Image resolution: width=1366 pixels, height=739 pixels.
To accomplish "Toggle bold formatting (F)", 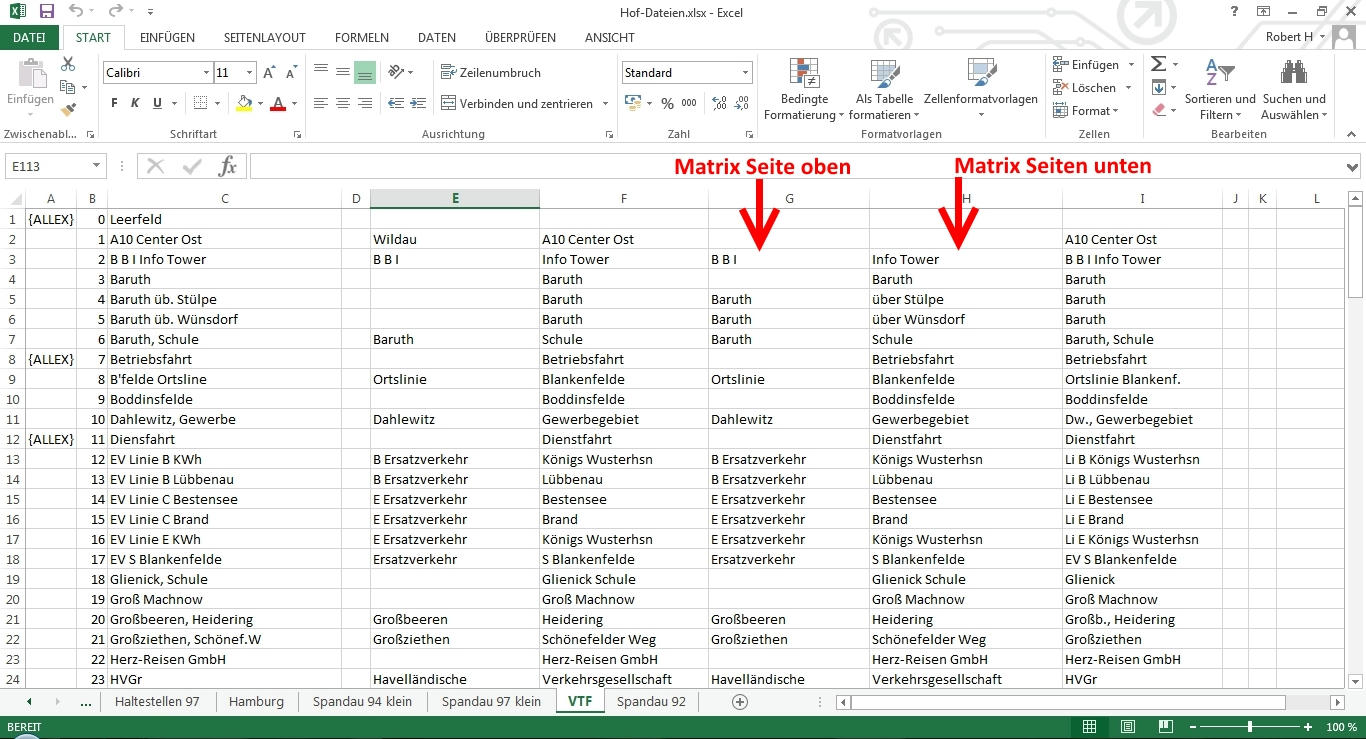I will (x=114, y=103).
